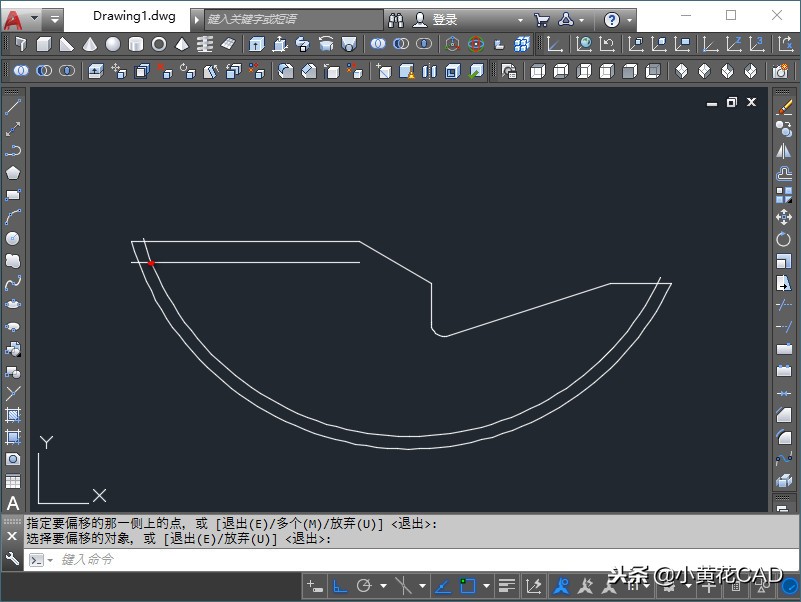Click the 登录 sign-in button
This screenshot has height=602, width=801.
(443, 20)
